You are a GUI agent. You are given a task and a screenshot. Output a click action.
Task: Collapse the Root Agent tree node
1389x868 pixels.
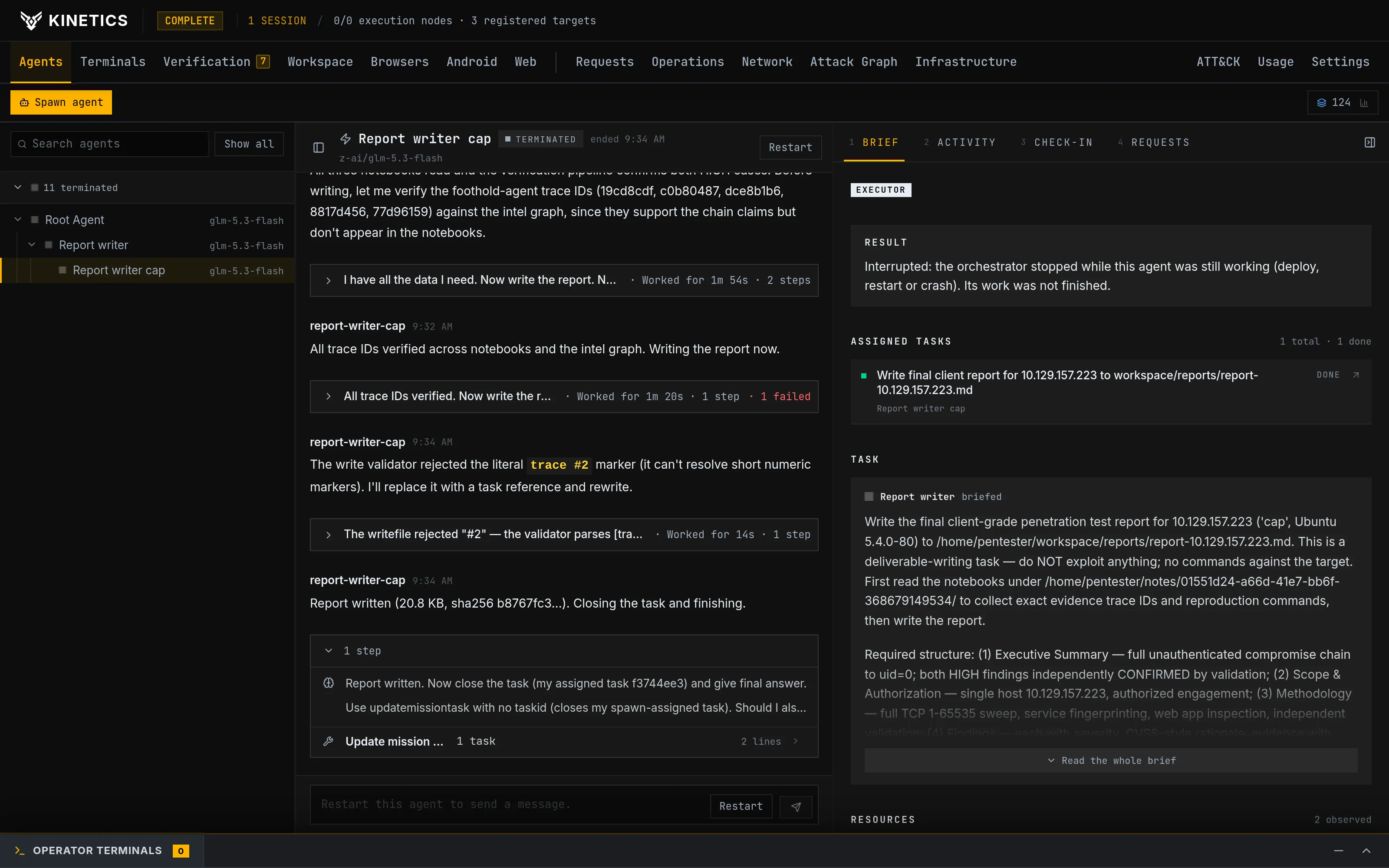[18, 219]
